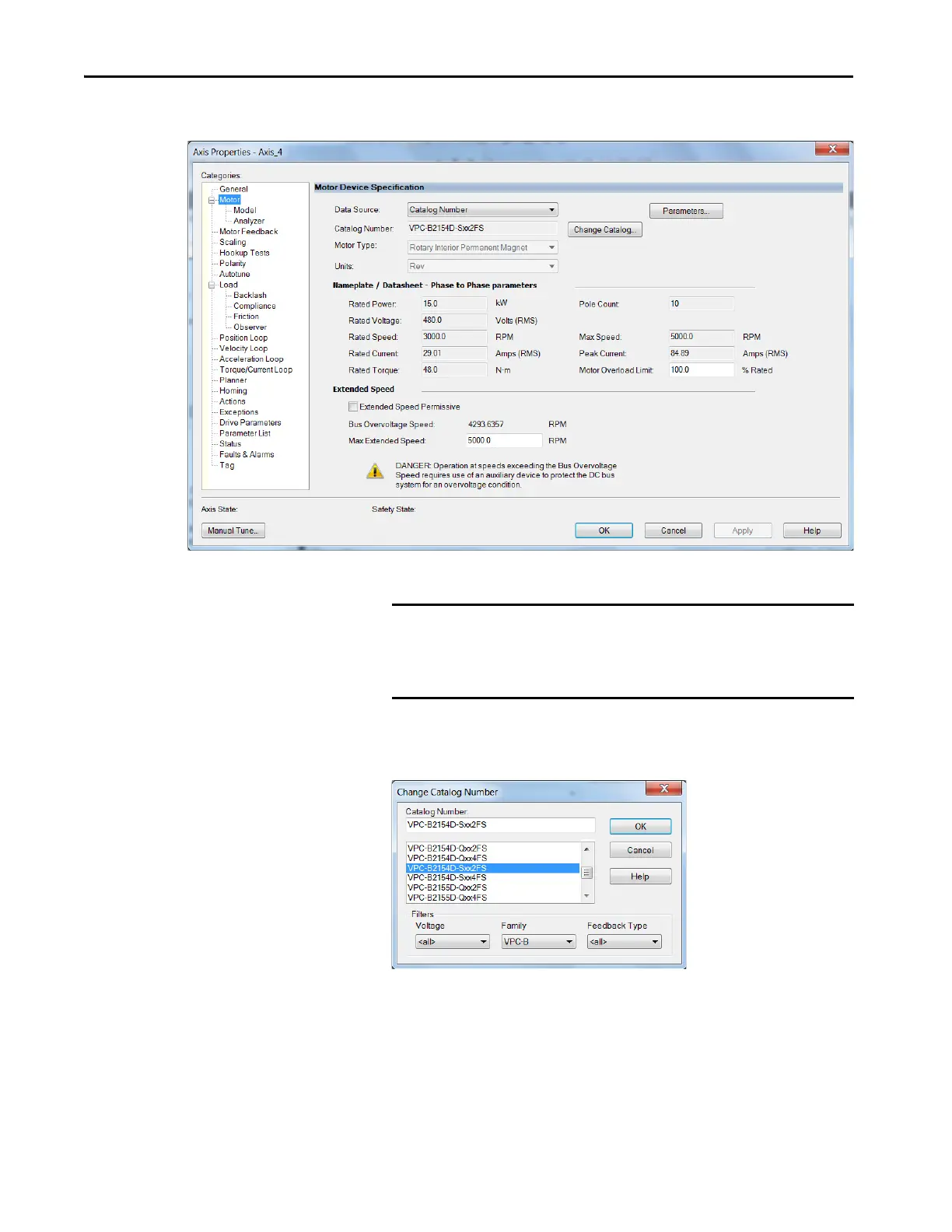Viewport: 952px width, 1232px height.
Task: Select Backlash under Load
Action: (x=250, y=296)
